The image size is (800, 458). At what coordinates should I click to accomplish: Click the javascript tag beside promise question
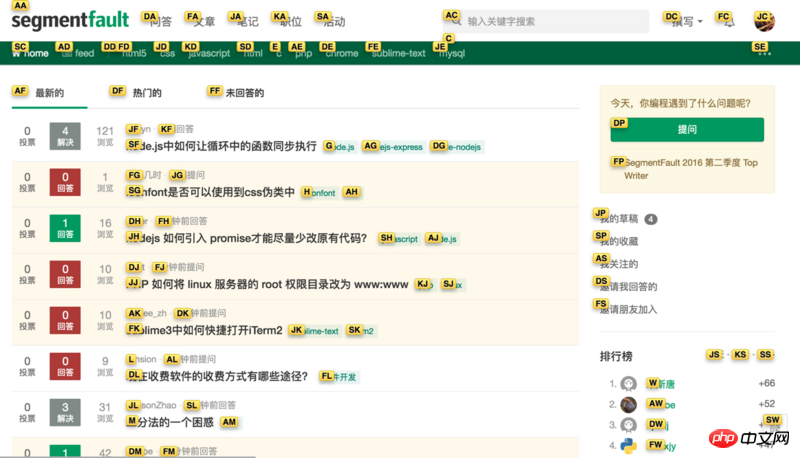[x=399, y=239]
